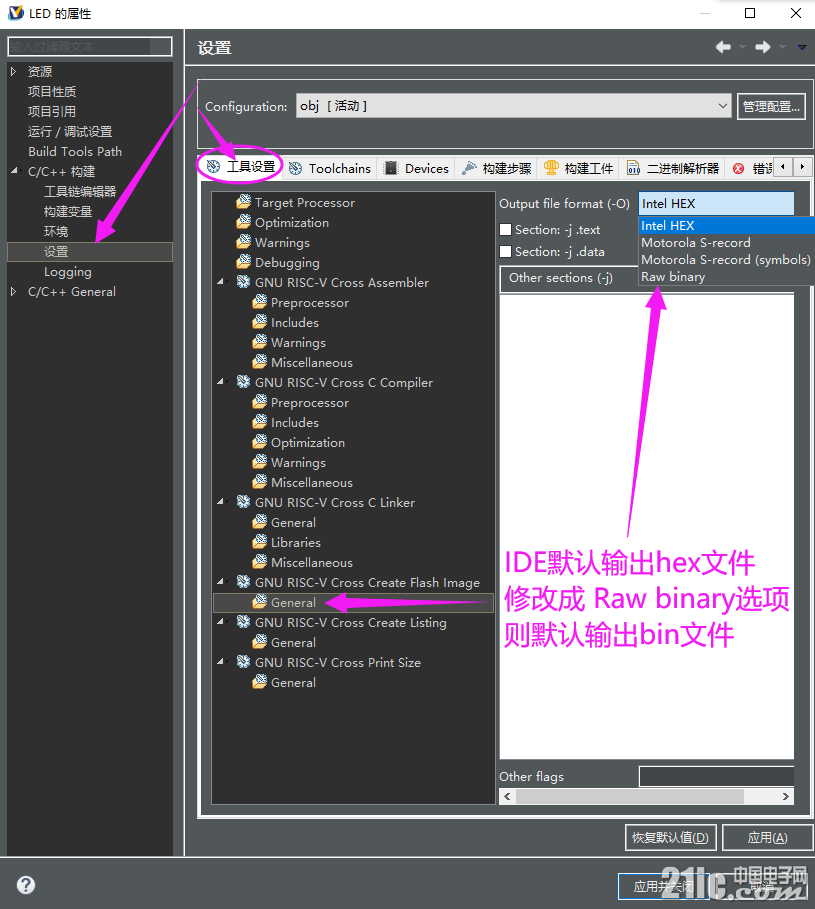Switch to the 构建步骤 tab

(497, 168)
